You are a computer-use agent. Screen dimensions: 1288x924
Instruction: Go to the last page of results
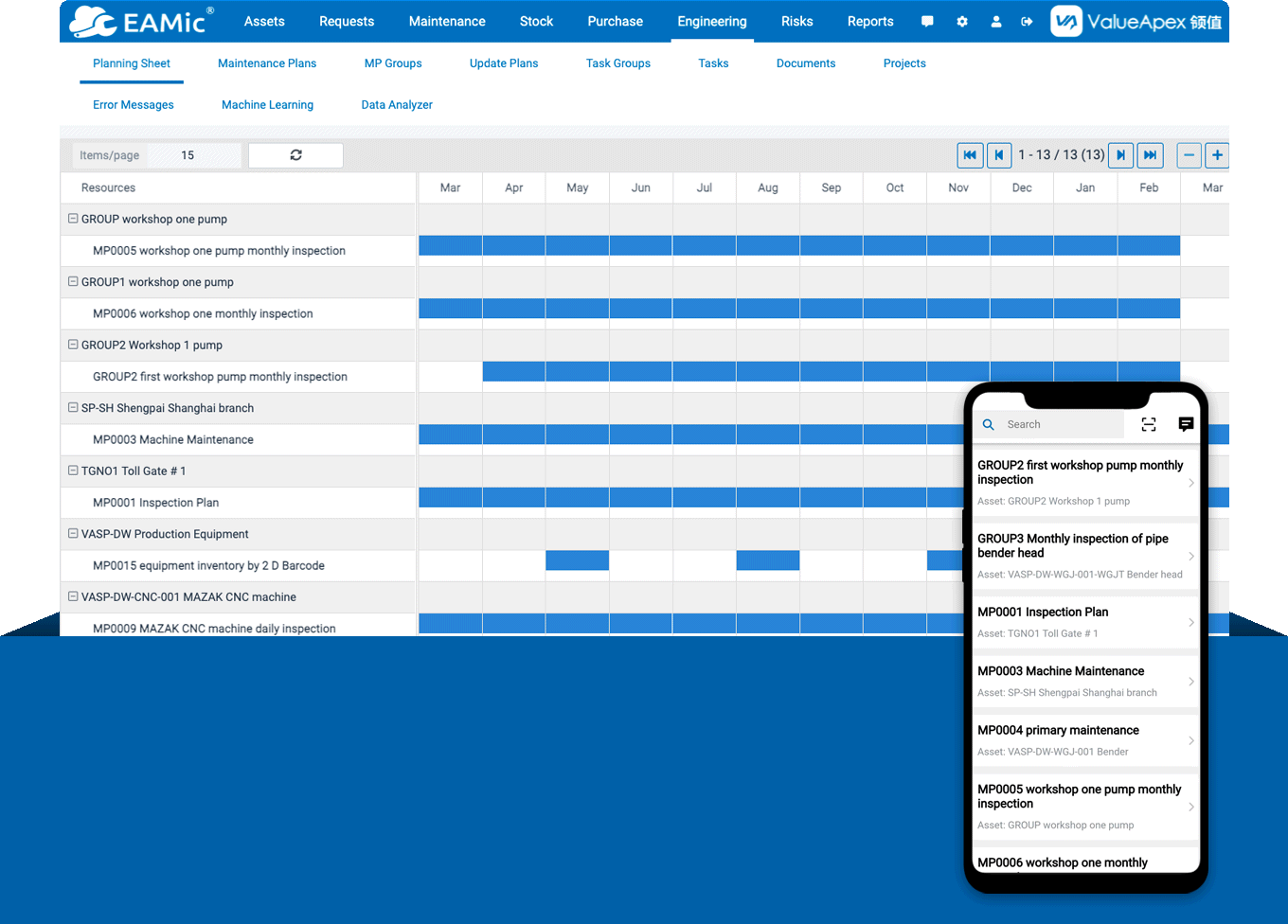click(1150, 154)
